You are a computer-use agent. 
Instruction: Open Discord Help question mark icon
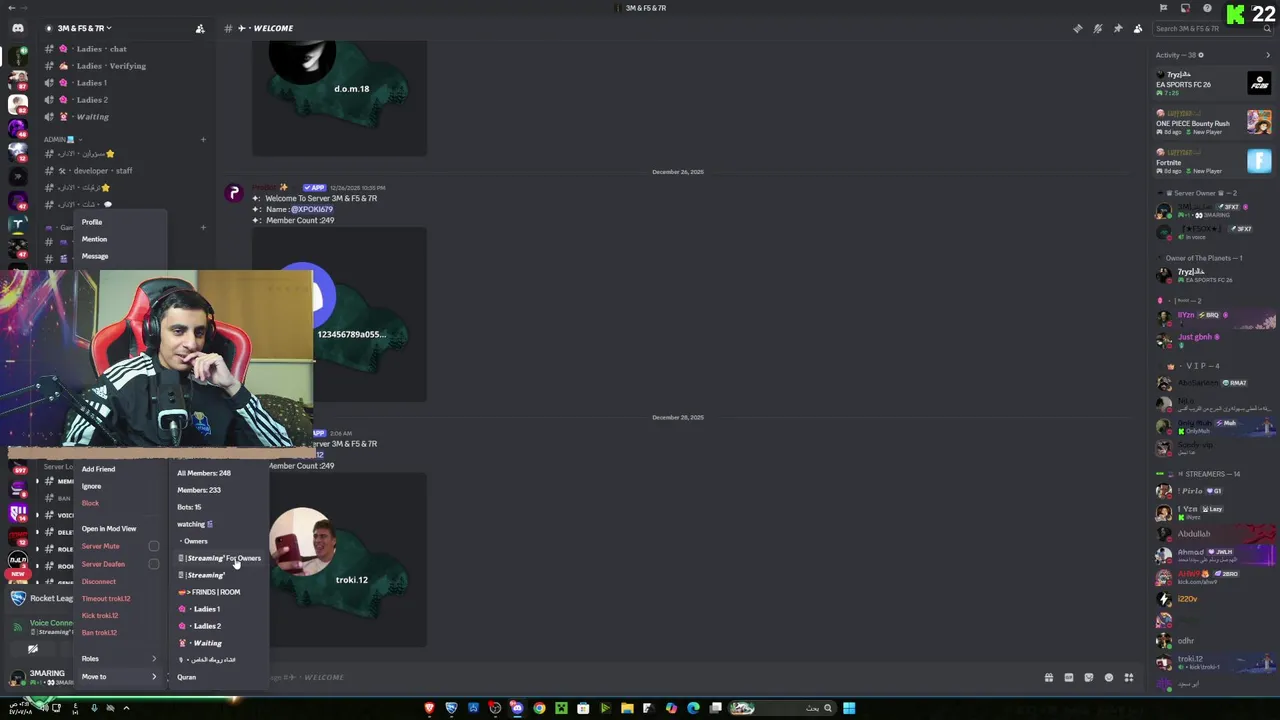pyautogui.click(x=1207, y=8)
